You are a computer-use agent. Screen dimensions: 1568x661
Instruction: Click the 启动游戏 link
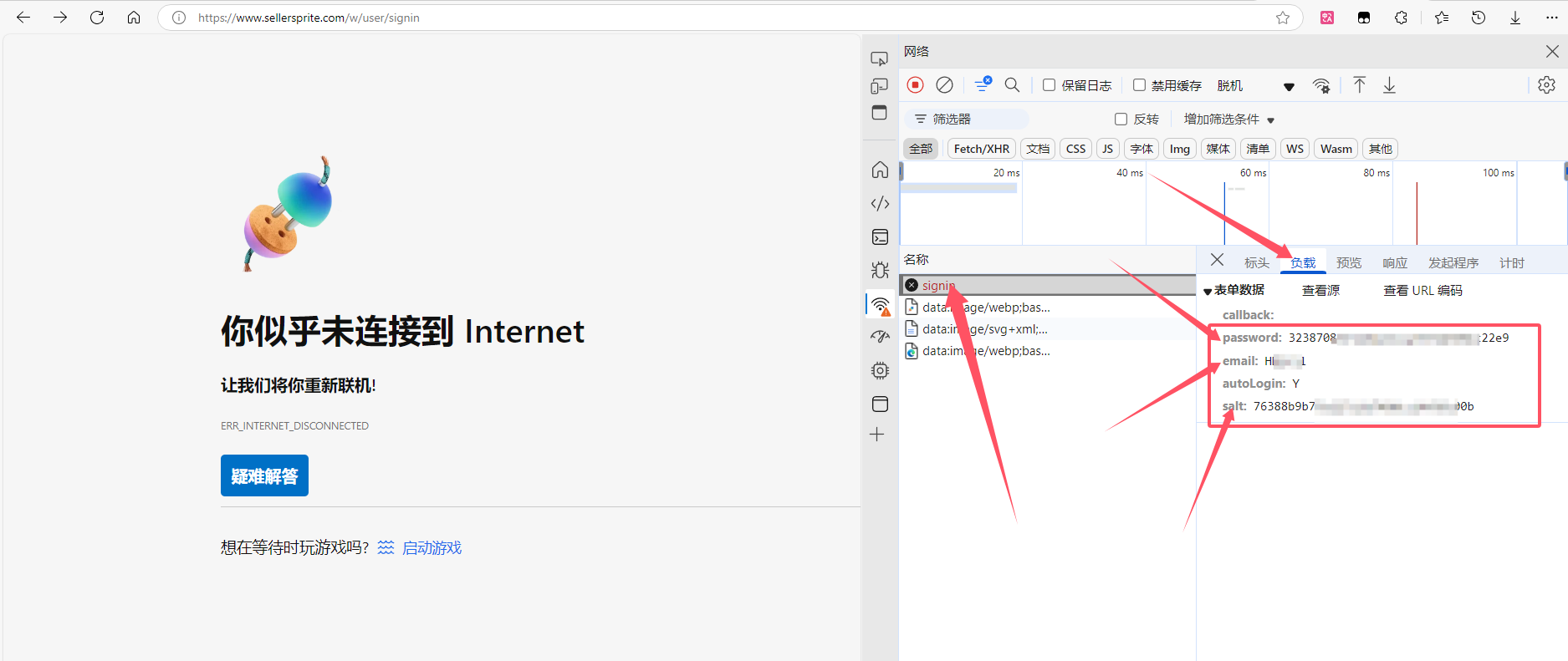click(432, 547)
